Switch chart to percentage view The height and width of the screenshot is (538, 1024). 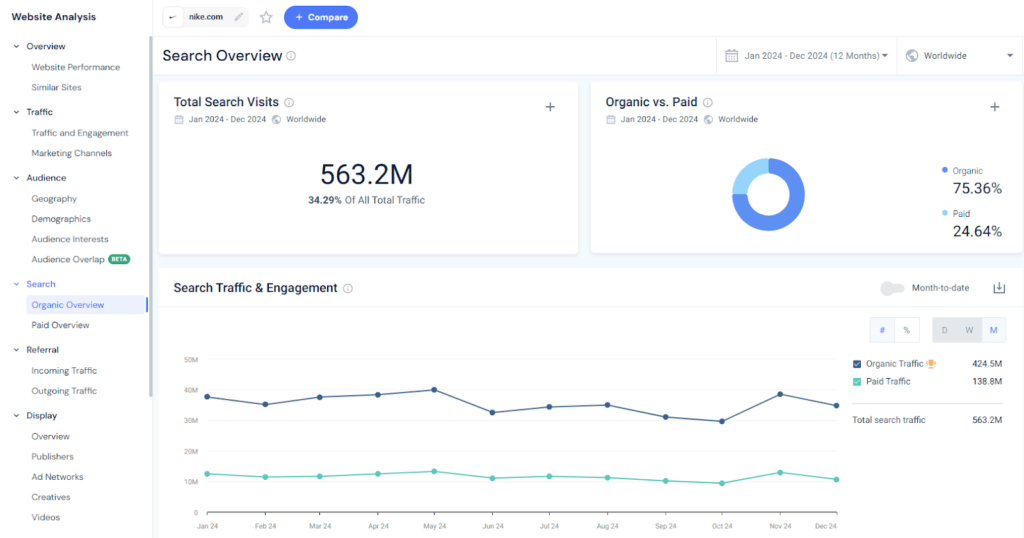pyautogui.click(x=907, y=330)
